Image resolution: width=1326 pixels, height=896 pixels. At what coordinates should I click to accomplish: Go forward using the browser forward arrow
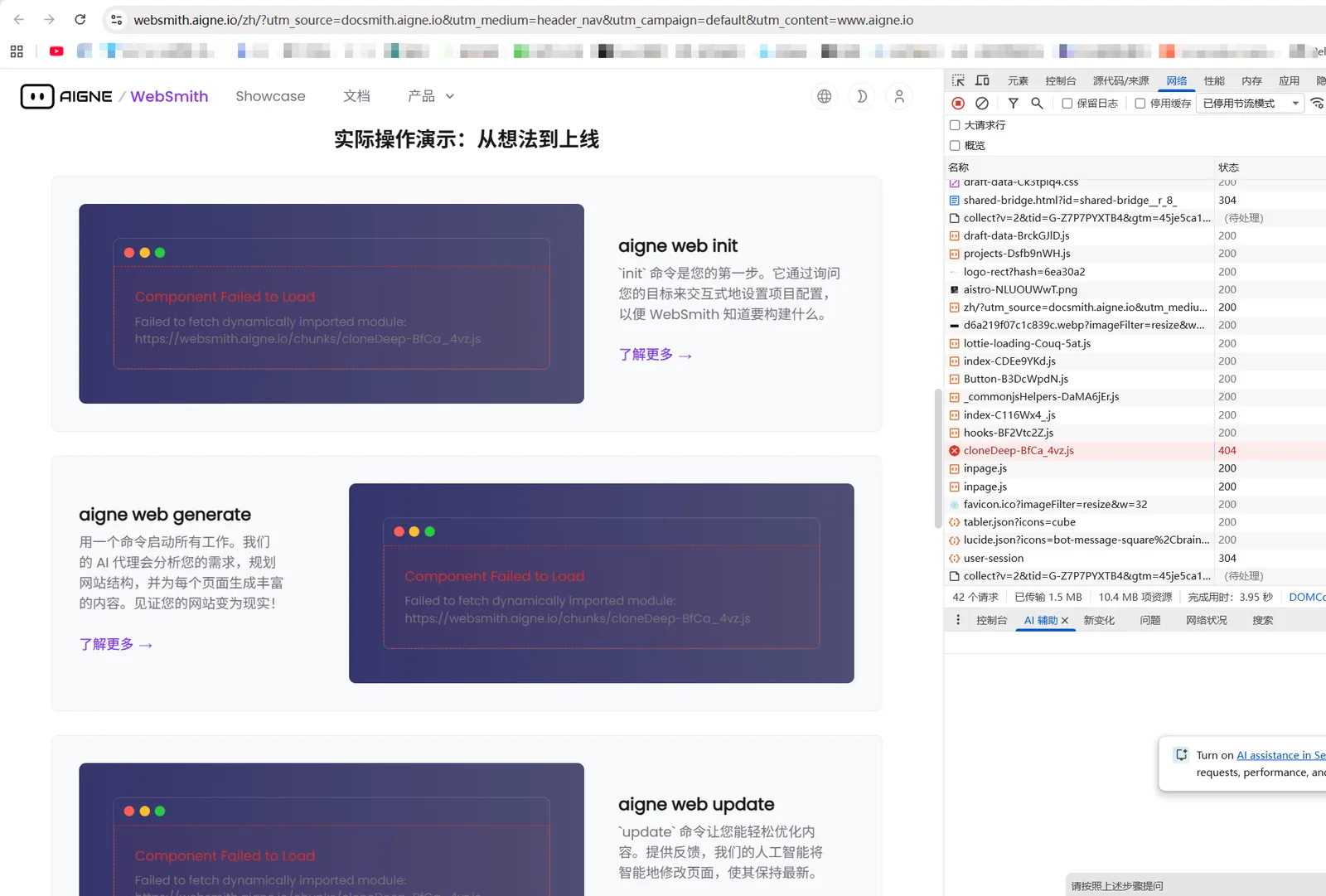49,20
